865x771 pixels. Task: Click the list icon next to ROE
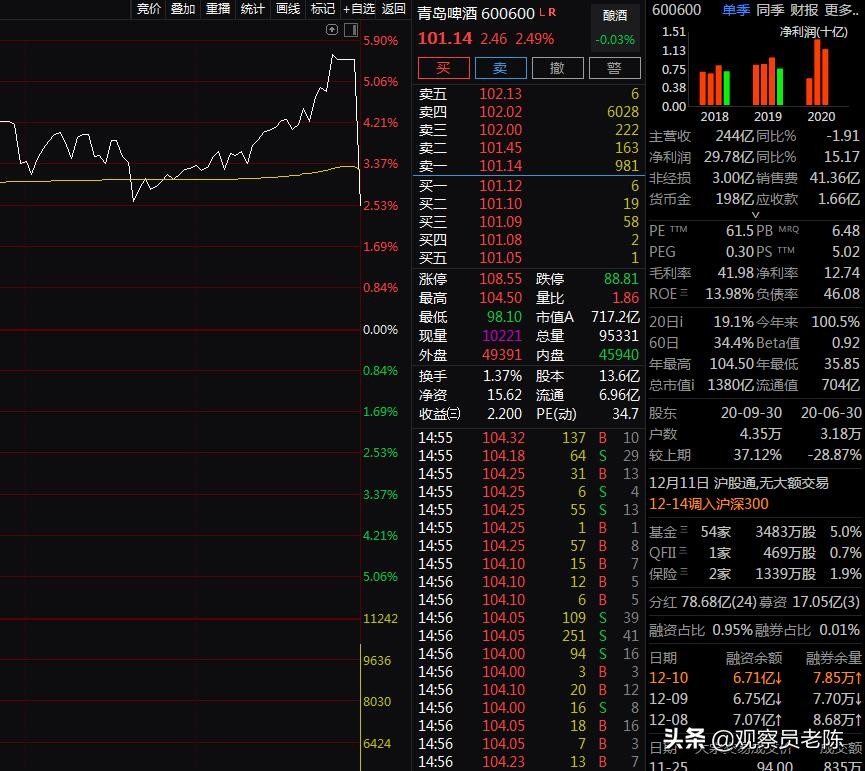coord(684,292)
